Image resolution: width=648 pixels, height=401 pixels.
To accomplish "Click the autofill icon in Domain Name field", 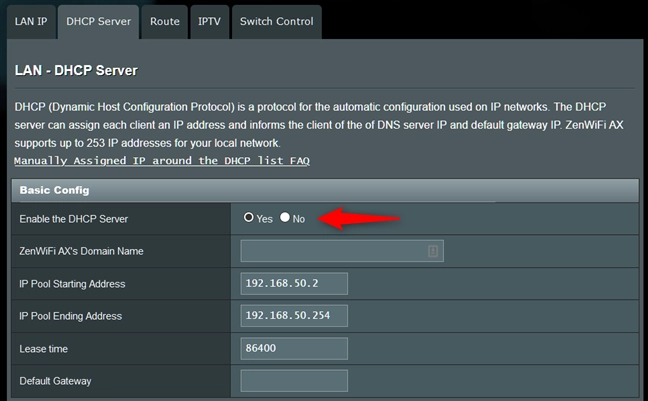I will click(x=433, y=251).
